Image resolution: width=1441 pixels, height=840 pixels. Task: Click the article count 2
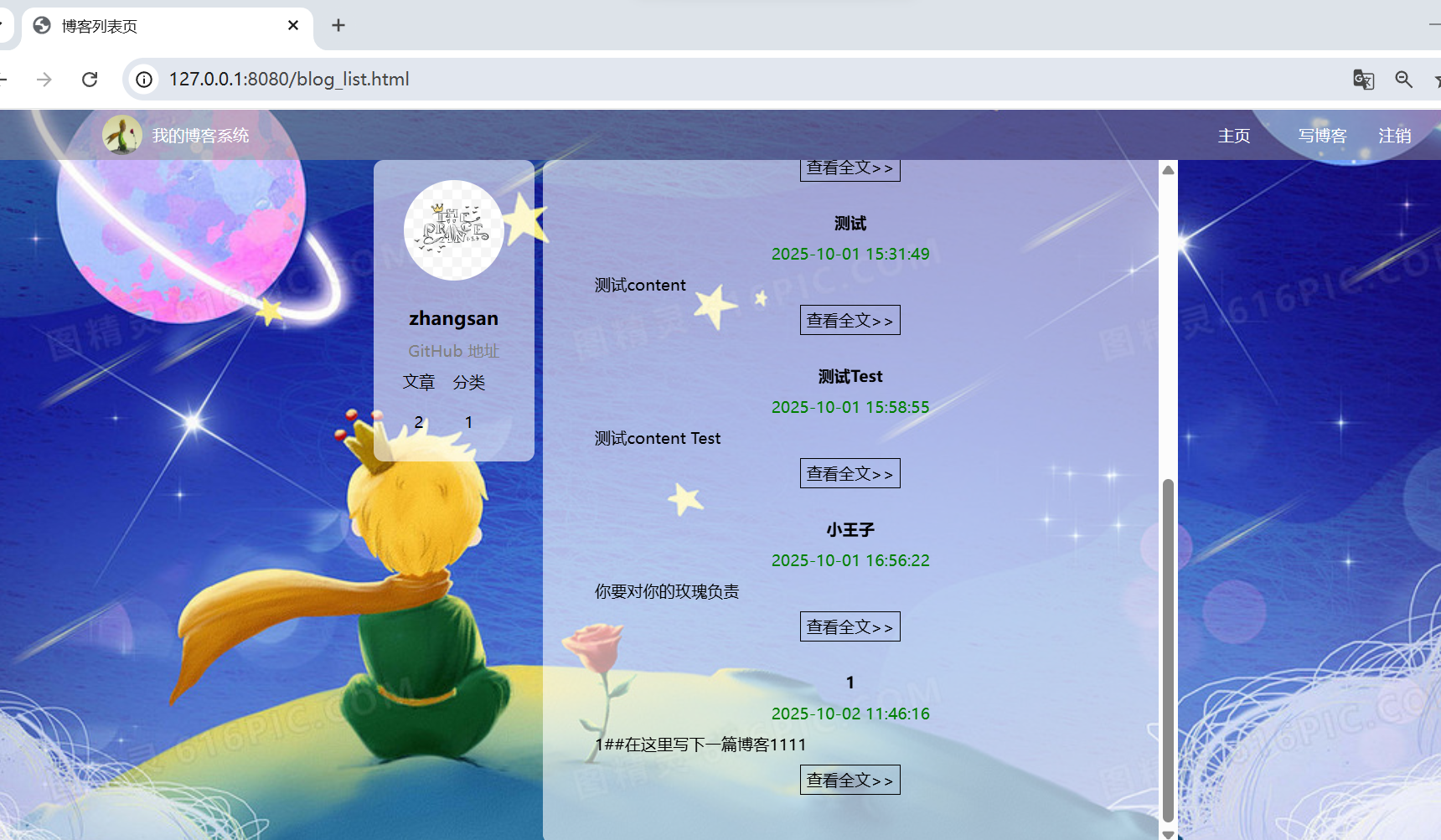[419, 422]
